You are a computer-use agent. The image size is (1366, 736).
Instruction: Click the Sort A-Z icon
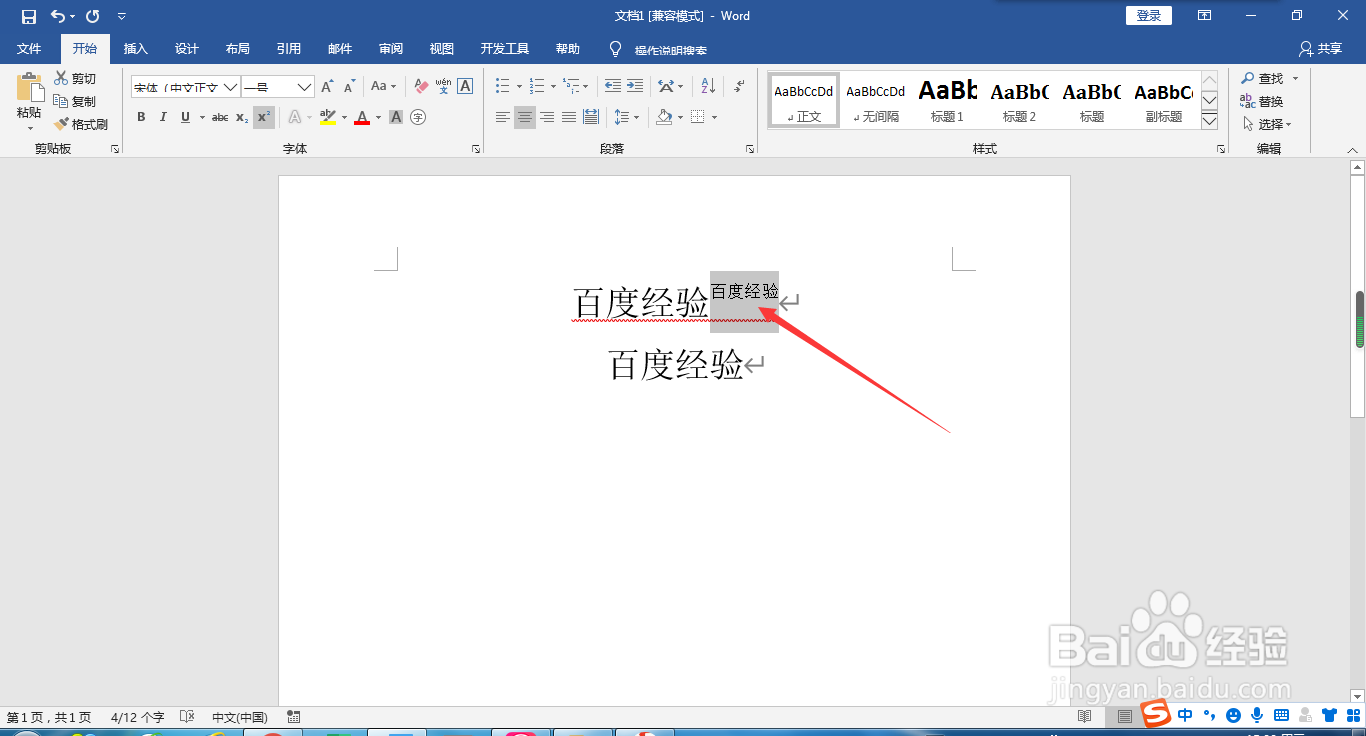pyautogui.click(x=707, y=87)
